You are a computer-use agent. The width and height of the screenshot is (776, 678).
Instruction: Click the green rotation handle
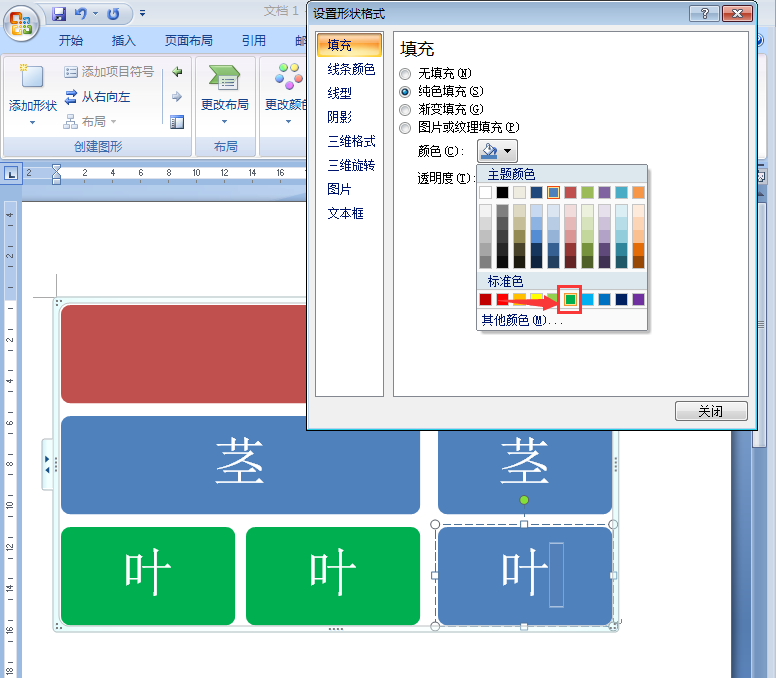click(x=524, y=500)
